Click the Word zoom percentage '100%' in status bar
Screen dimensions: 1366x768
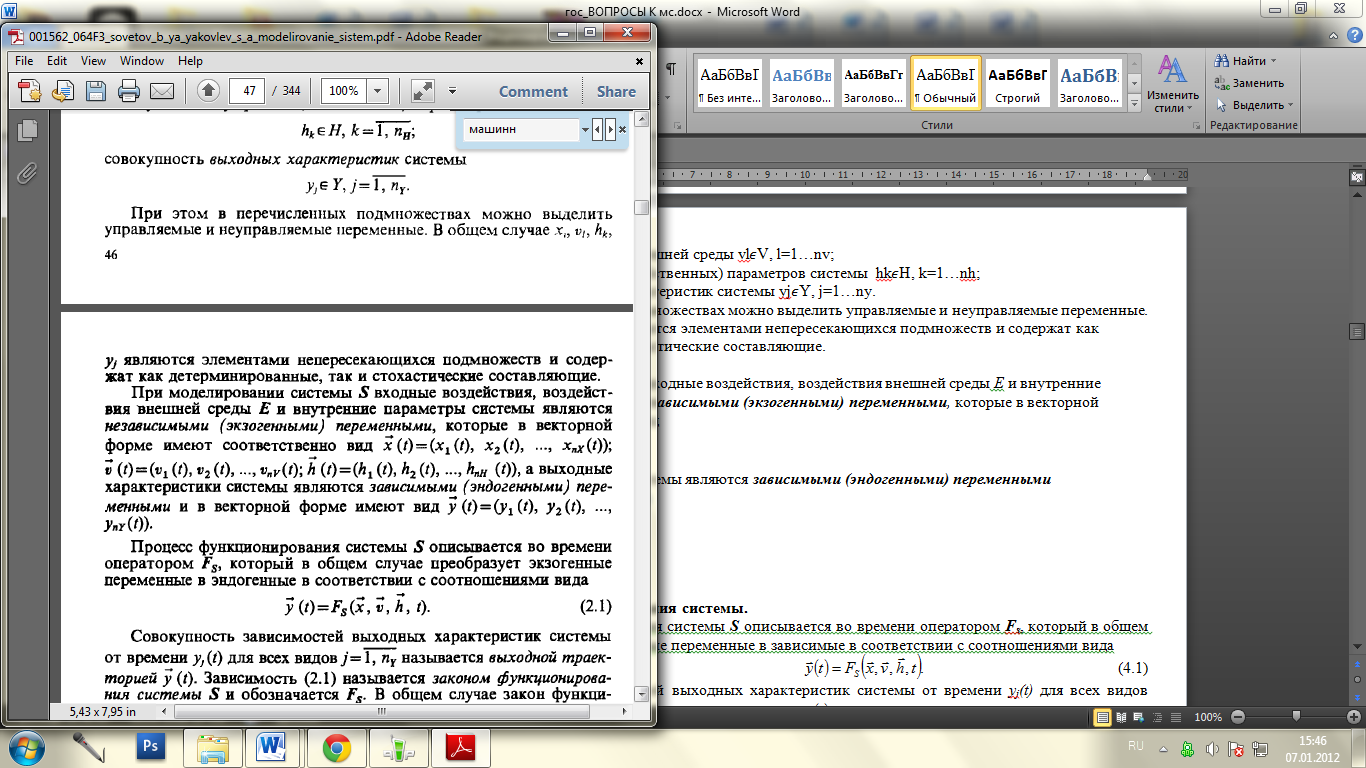pos(1208,717)
